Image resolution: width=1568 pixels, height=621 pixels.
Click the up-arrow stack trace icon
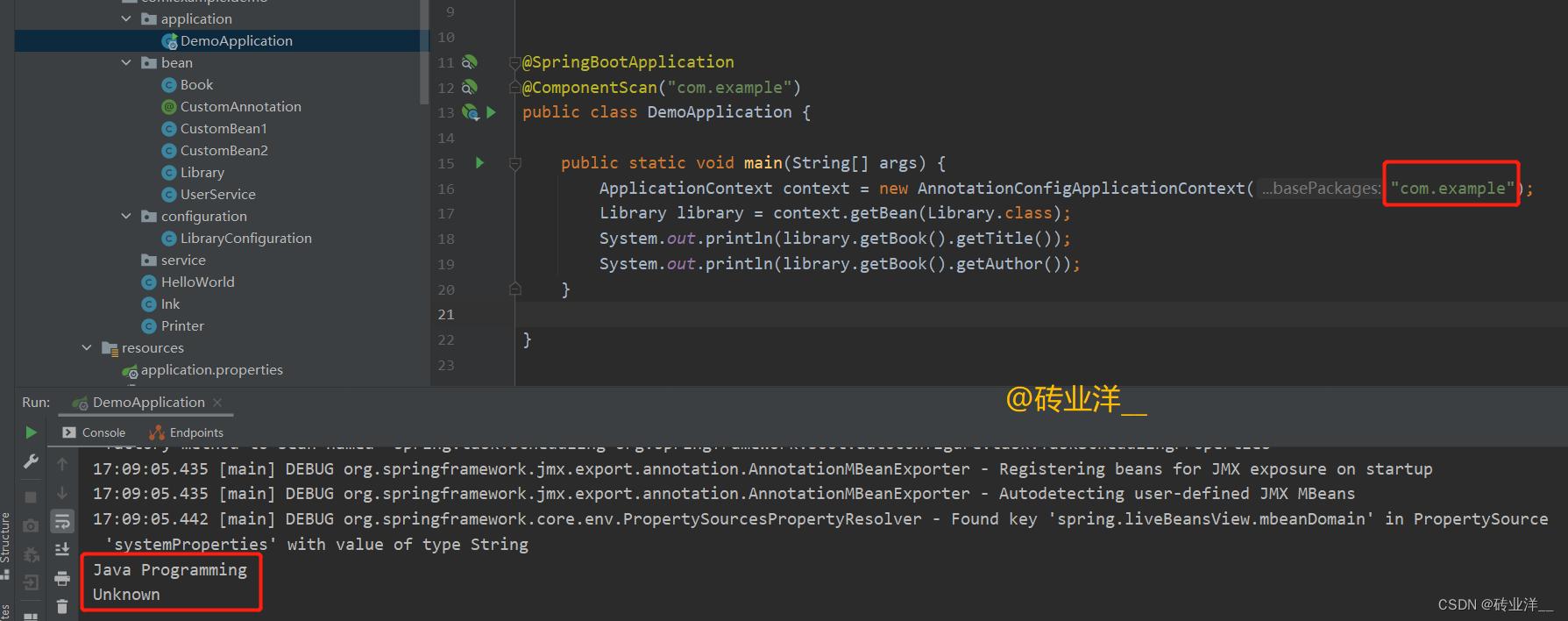pyautogui.click(x=62, y=464)
